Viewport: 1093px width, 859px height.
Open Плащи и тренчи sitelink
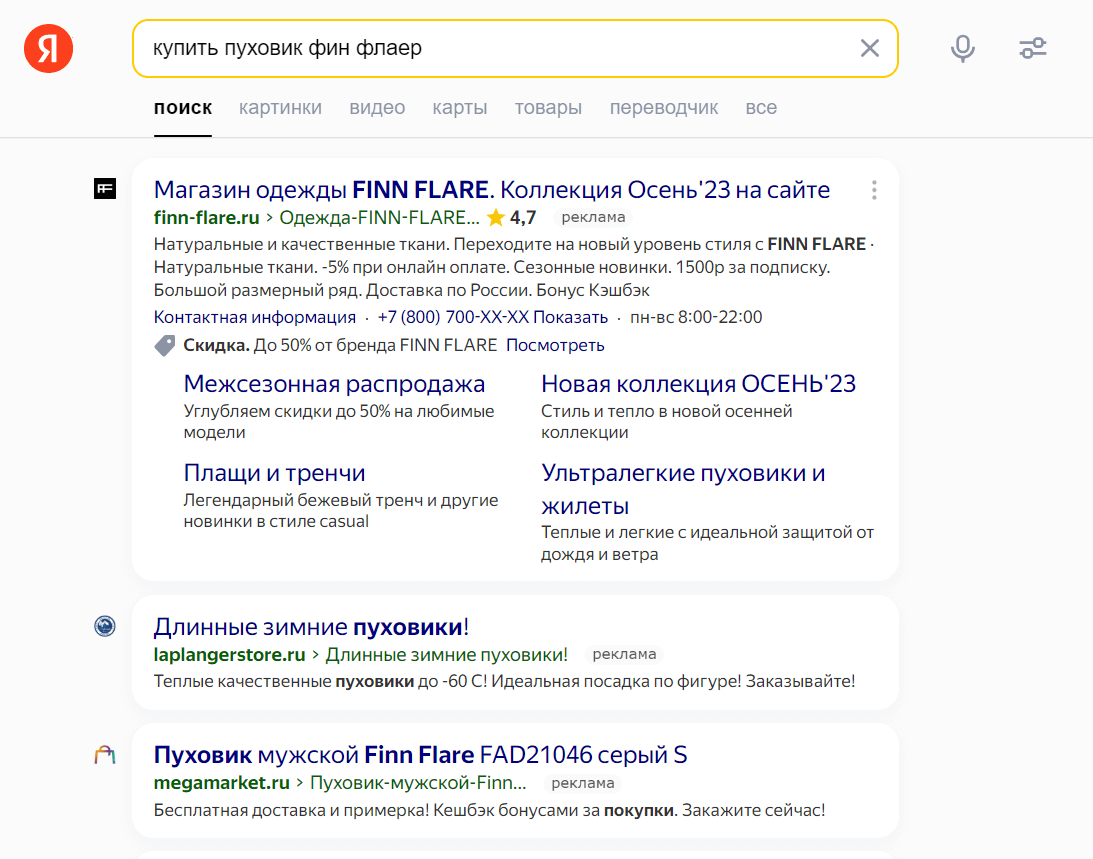tap(275, 473)
